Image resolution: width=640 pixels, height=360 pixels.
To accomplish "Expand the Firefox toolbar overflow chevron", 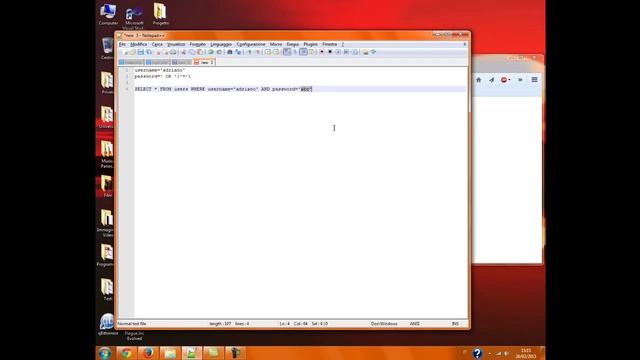I will click(520, 80).
